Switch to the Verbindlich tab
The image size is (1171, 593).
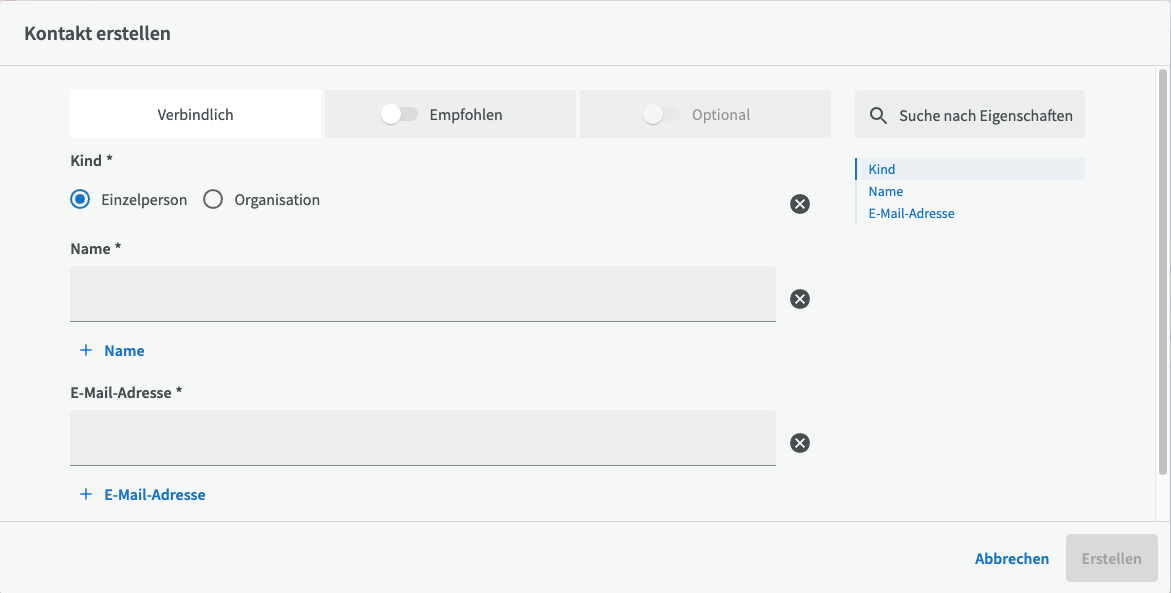pos(195,115)
